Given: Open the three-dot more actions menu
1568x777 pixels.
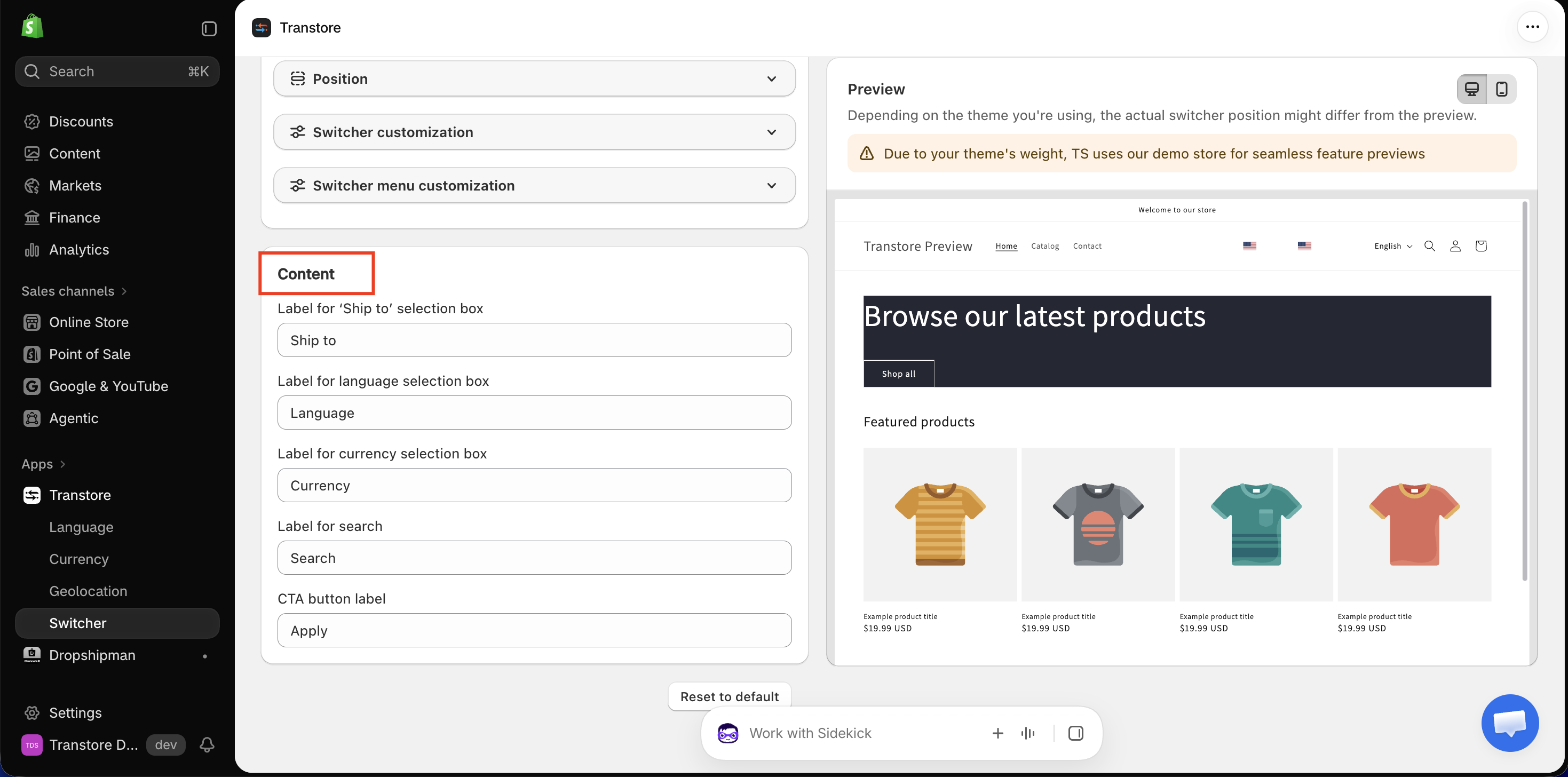Looking at the screenshot, I should coord(1532,27).
